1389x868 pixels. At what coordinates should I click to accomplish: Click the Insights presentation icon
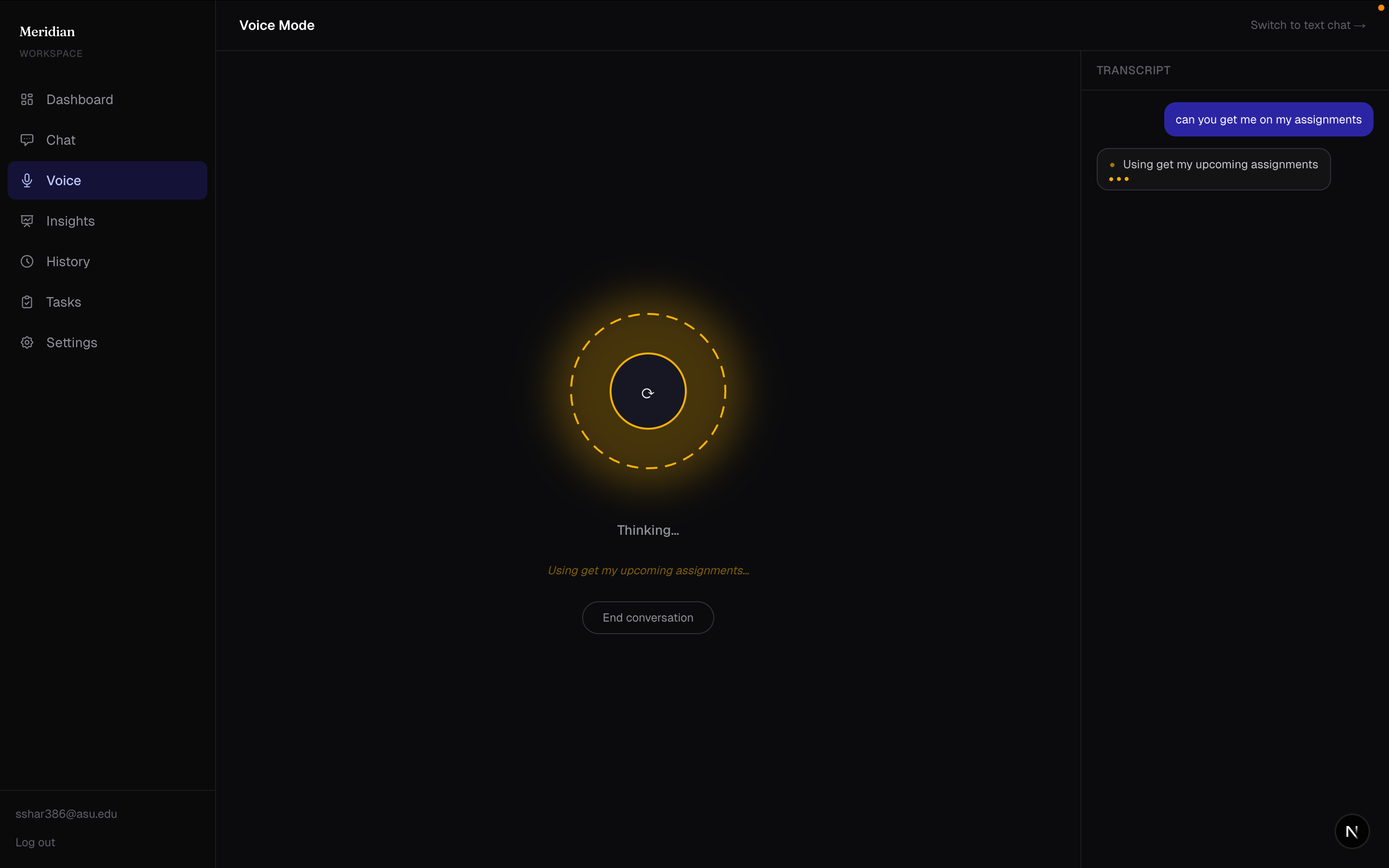point(27,221)
